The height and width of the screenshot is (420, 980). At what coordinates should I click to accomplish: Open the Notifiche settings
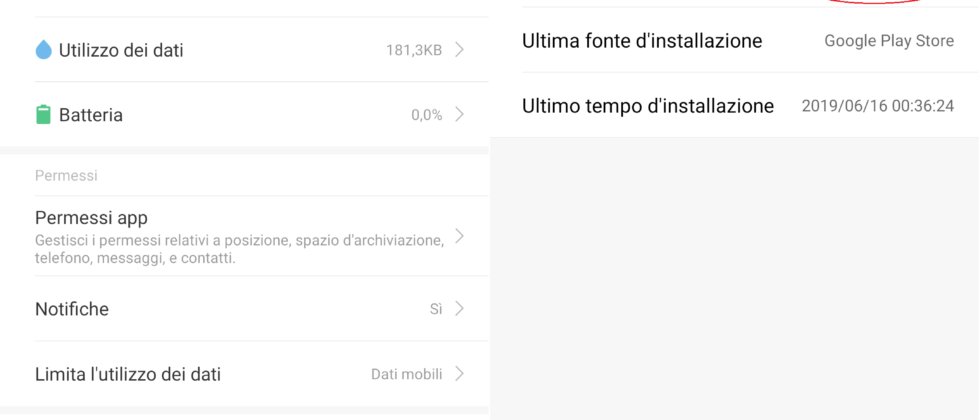(72, 309)
